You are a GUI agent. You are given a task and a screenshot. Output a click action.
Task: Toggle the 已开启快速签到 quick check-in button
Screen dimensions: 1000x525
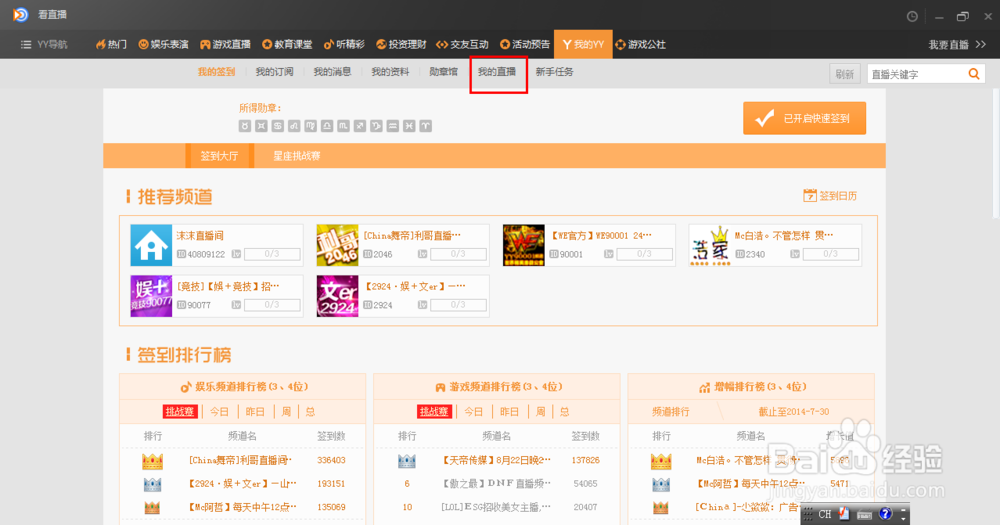point(804,118)
